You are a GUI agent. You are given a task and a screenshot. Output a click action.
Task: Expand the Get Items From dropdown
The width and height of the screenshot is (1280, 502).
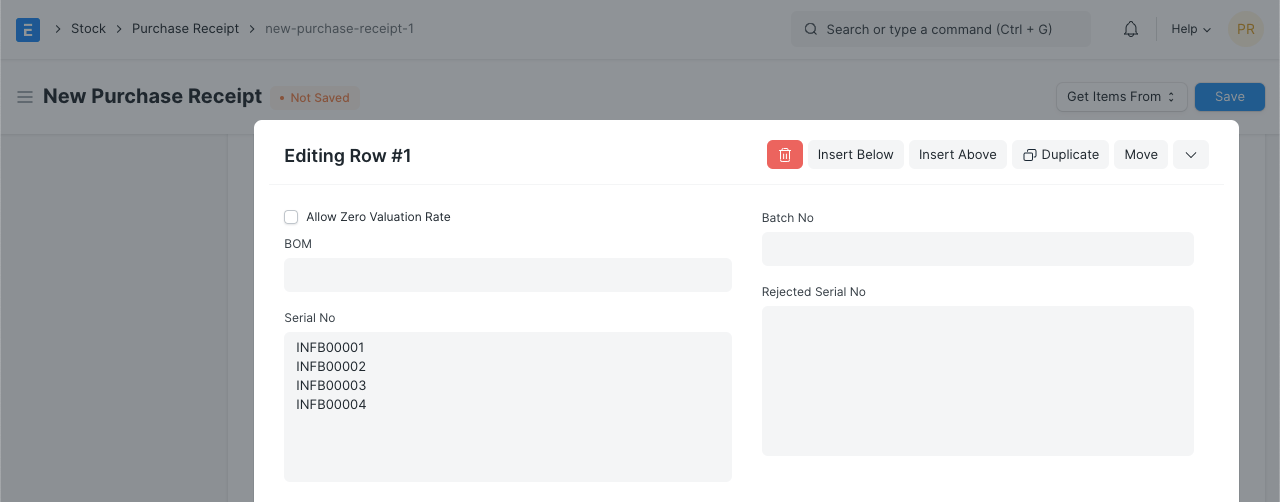point(1121,97)
